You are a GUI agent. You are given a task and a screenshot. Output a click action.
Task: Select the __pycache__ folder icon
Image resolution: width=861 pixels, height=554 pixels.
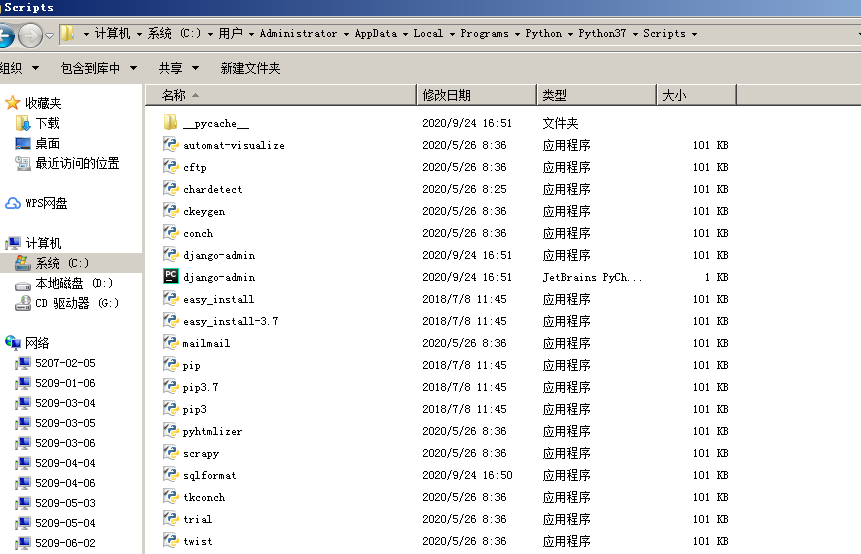click(x=171, y=123)
